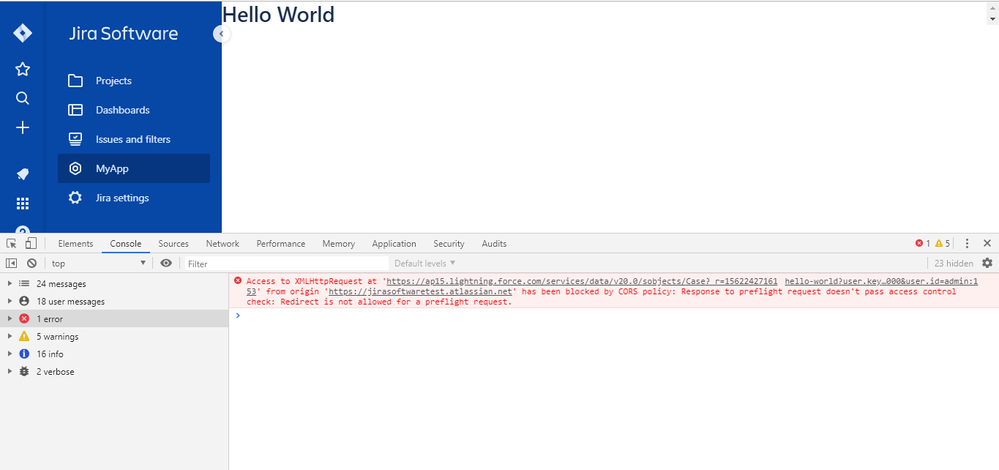This screenshot has height=470, width=999.
Task: Open console settings gear icon
Action: [x=987, y=263]
